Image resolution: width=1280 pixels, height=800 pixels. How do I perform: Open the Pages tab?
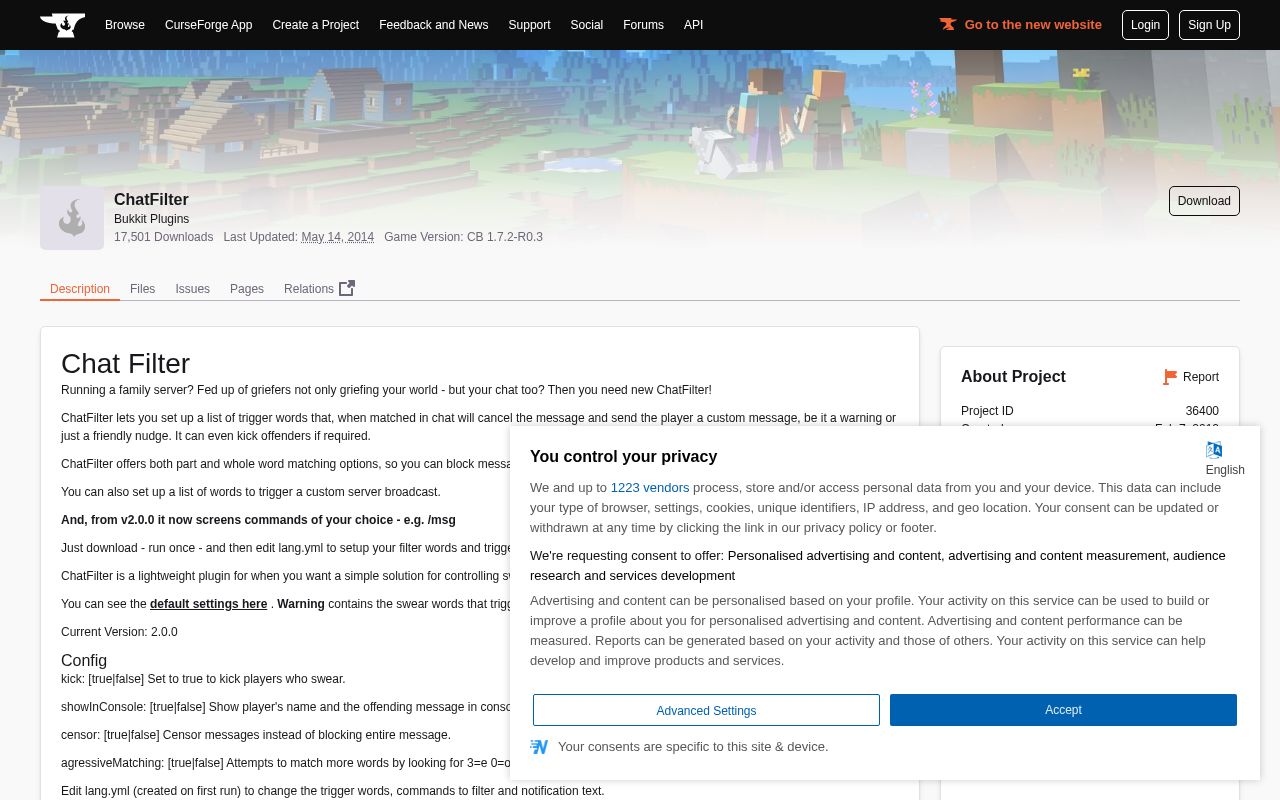point(247,289)
